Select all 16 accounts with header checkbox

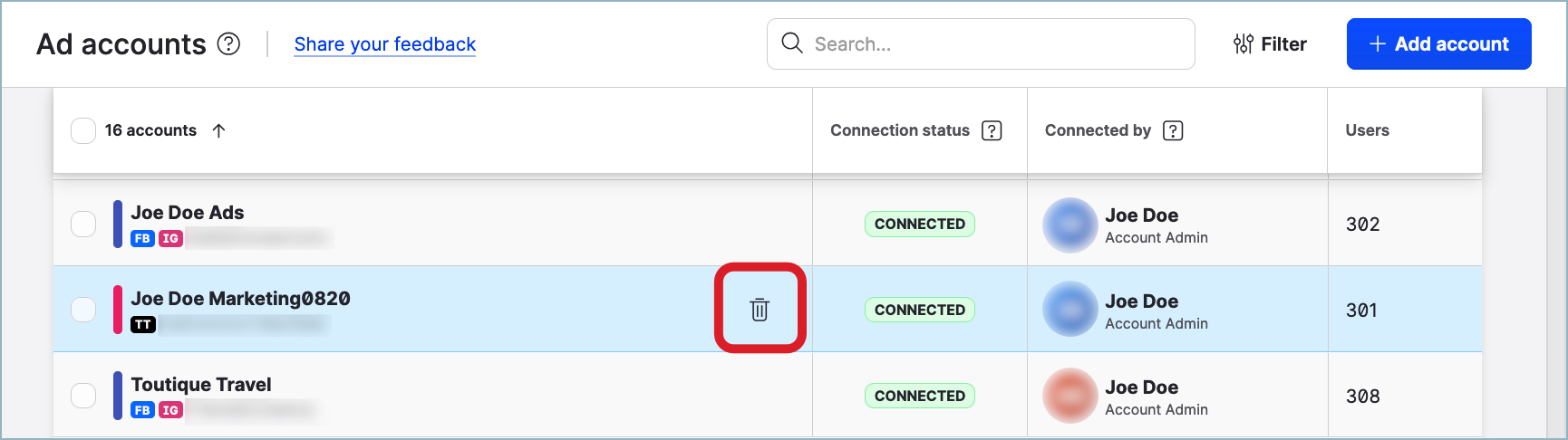coord(83,130)
